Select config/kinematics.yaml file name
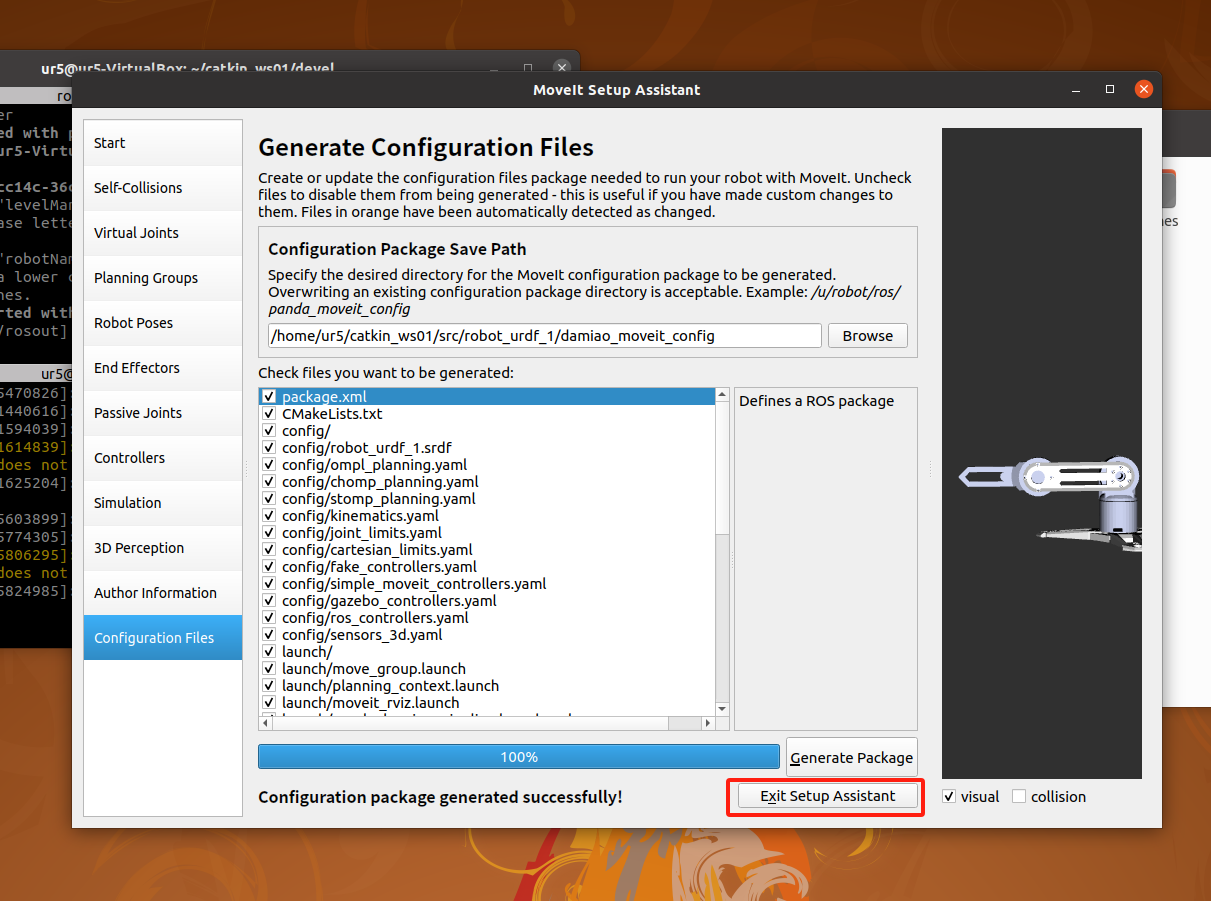Viewport: 1211px width, 901px height. point(360,516)
